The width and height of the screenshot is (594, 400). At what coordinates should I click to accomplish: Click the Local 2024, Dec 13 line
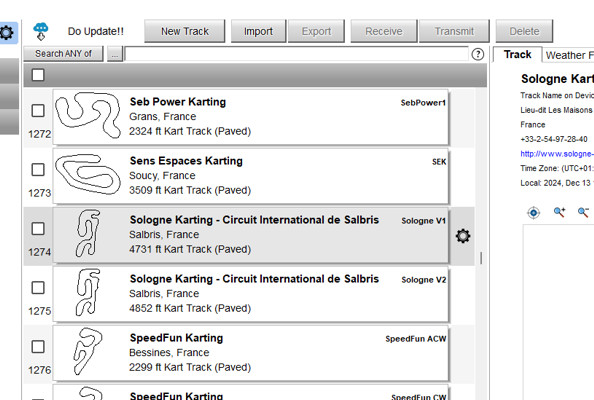point(557,183)
